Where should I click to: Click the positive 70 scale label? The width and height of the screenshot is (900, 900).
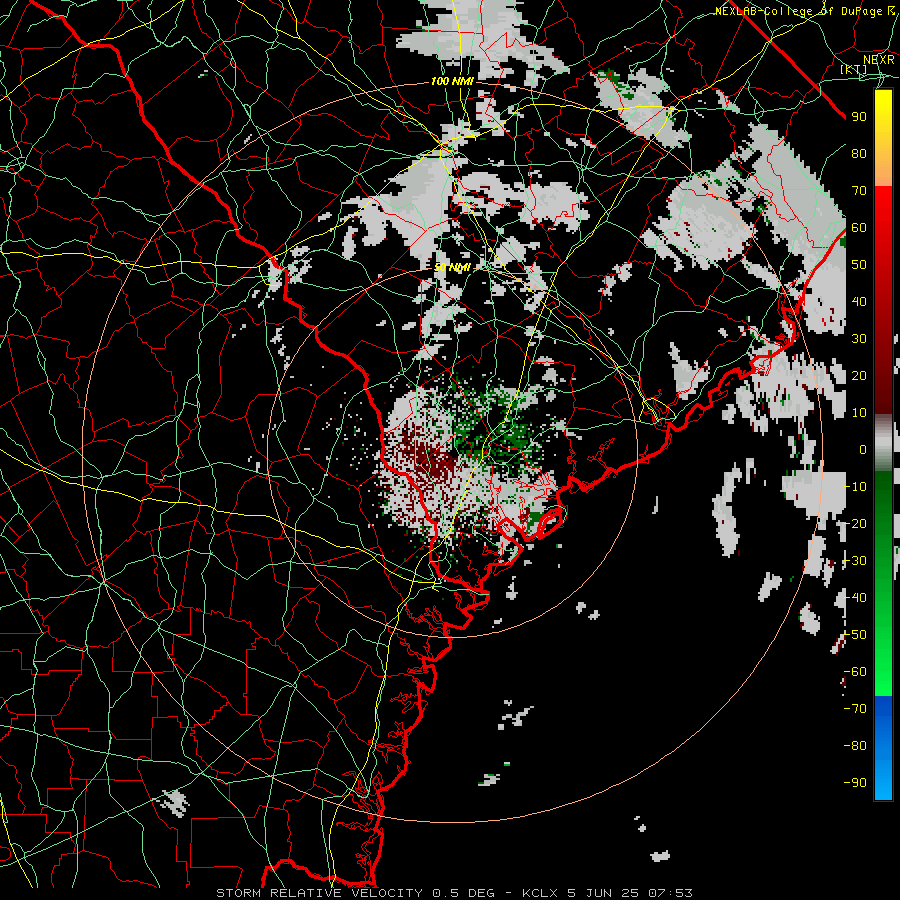(x=859, y=191)
